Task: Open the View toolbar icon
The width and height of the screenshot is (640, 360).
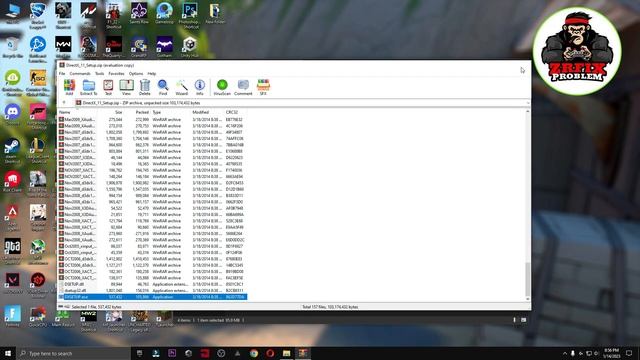Action: coord(127,87)
